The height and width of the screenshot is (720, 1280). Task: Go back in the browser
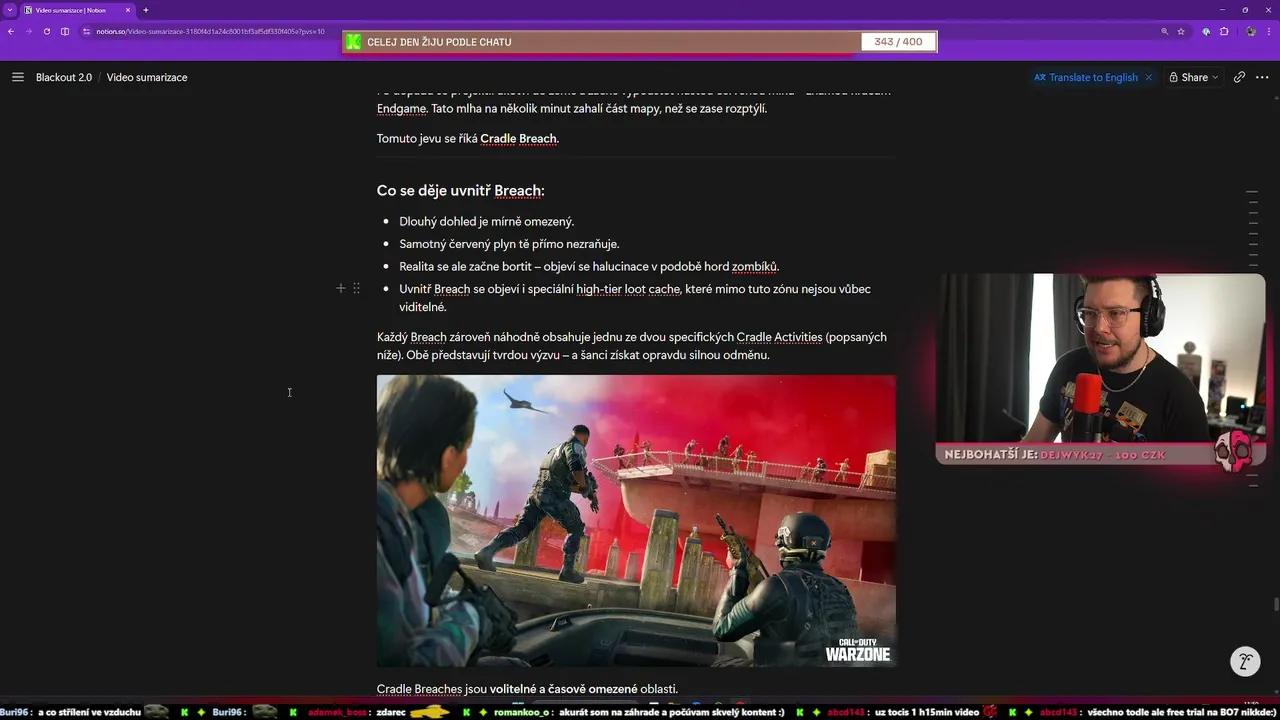(x=10, y=31)
